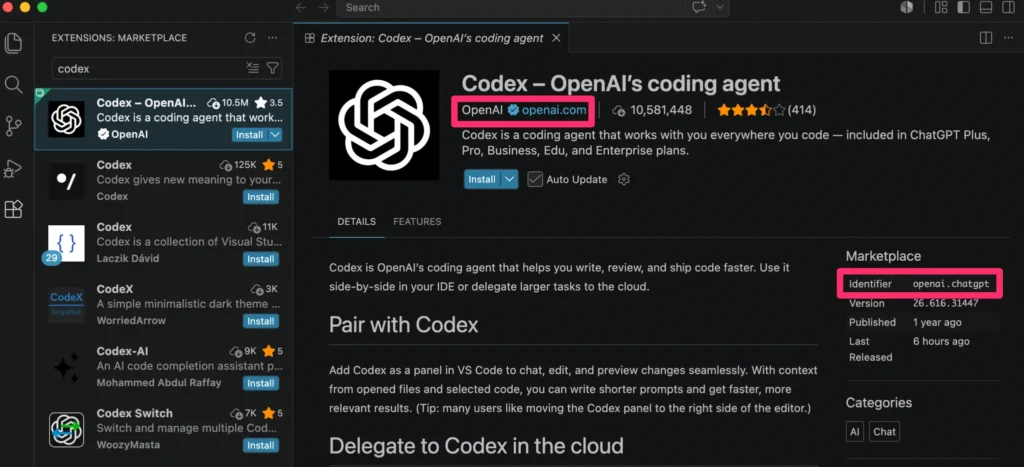The image size is (1024, 467).
Task: Install the CodeX theme by WorriedArrow
Action: point(261,321)
